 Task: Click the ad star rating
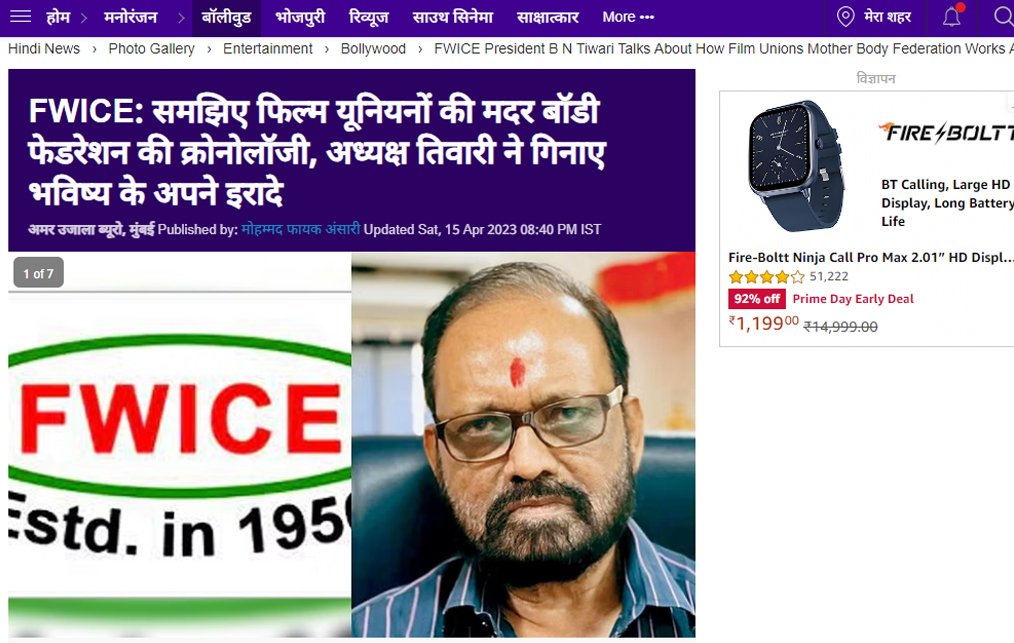click(x=767, y=277)
